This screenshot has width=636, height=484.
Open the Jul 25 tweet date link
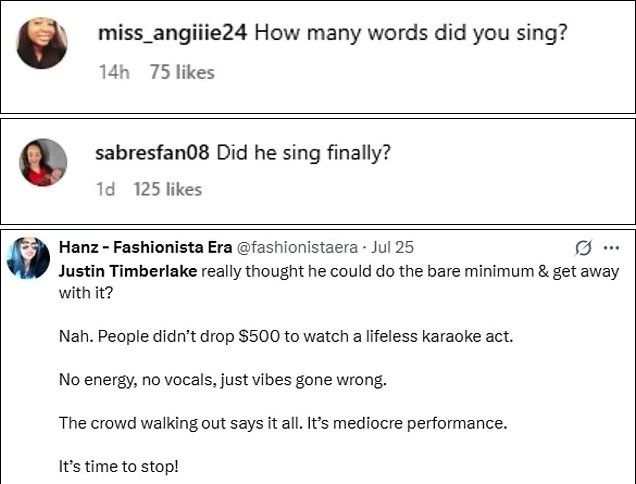(392, 246)
